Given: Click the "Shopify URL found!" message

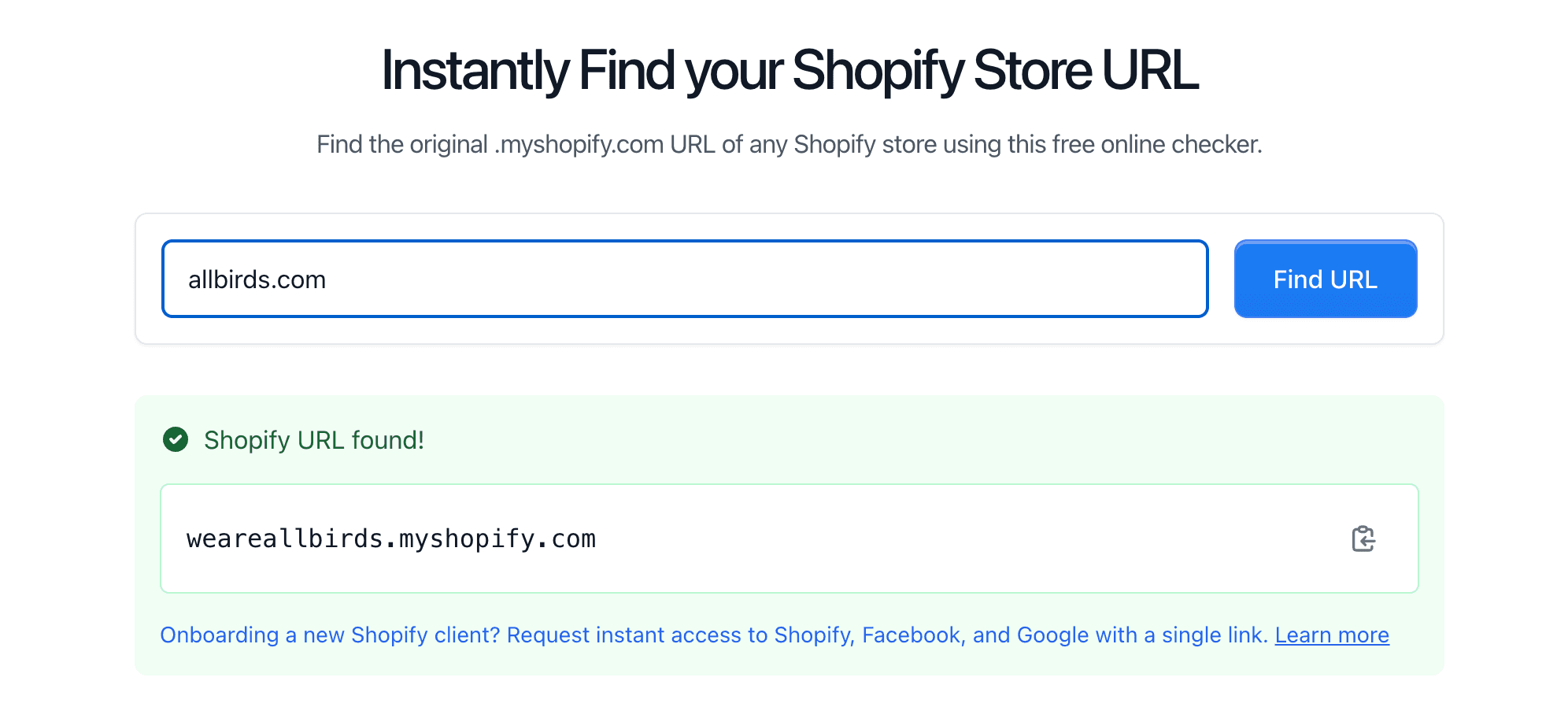Looking at the screenshot, I should tap(314, 440).
